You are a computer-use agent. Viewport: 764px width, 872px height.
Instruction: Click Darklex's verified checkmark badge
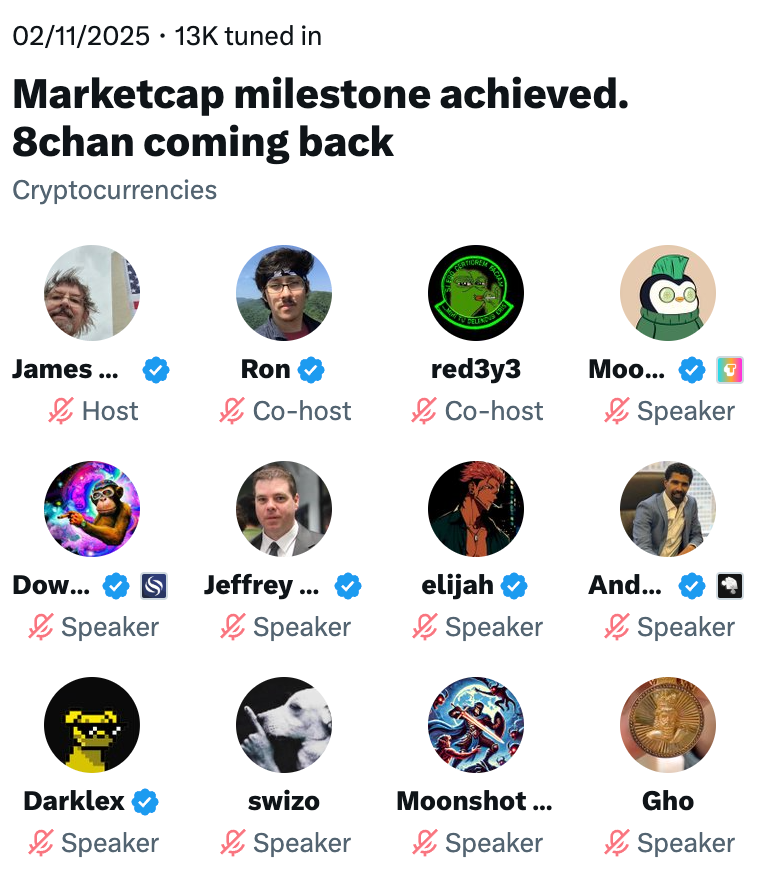click(x=146, y=802)
